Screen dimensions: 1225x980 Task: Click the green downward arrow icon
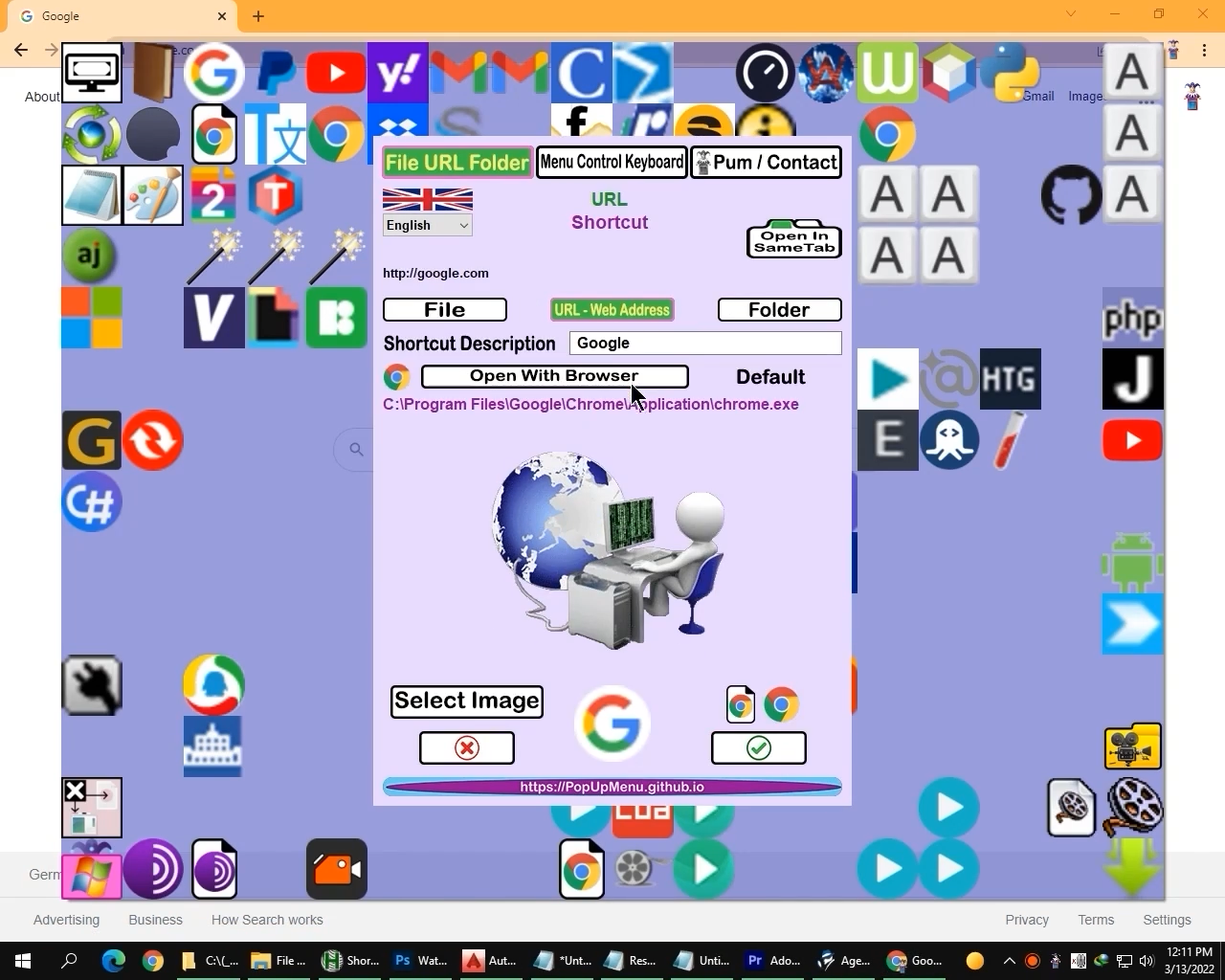pos(1133,868)
